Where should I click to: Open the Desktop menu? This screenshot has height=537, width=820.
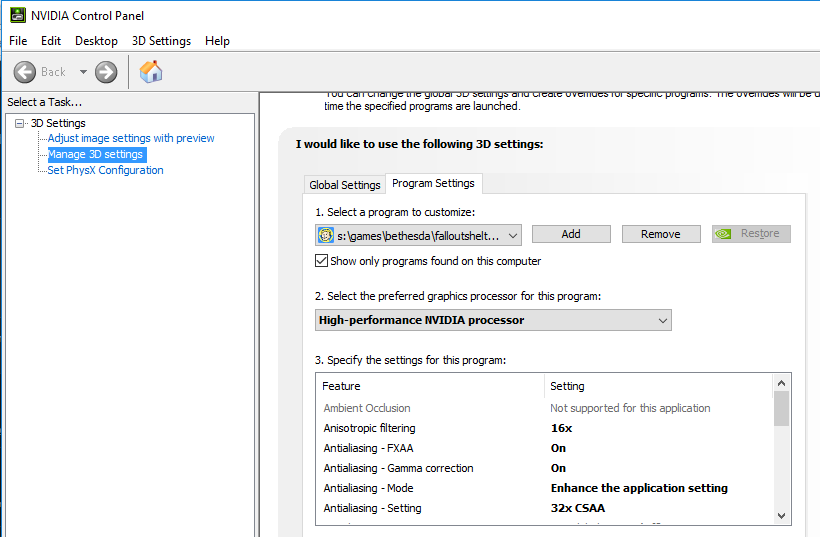coord(96,41)
